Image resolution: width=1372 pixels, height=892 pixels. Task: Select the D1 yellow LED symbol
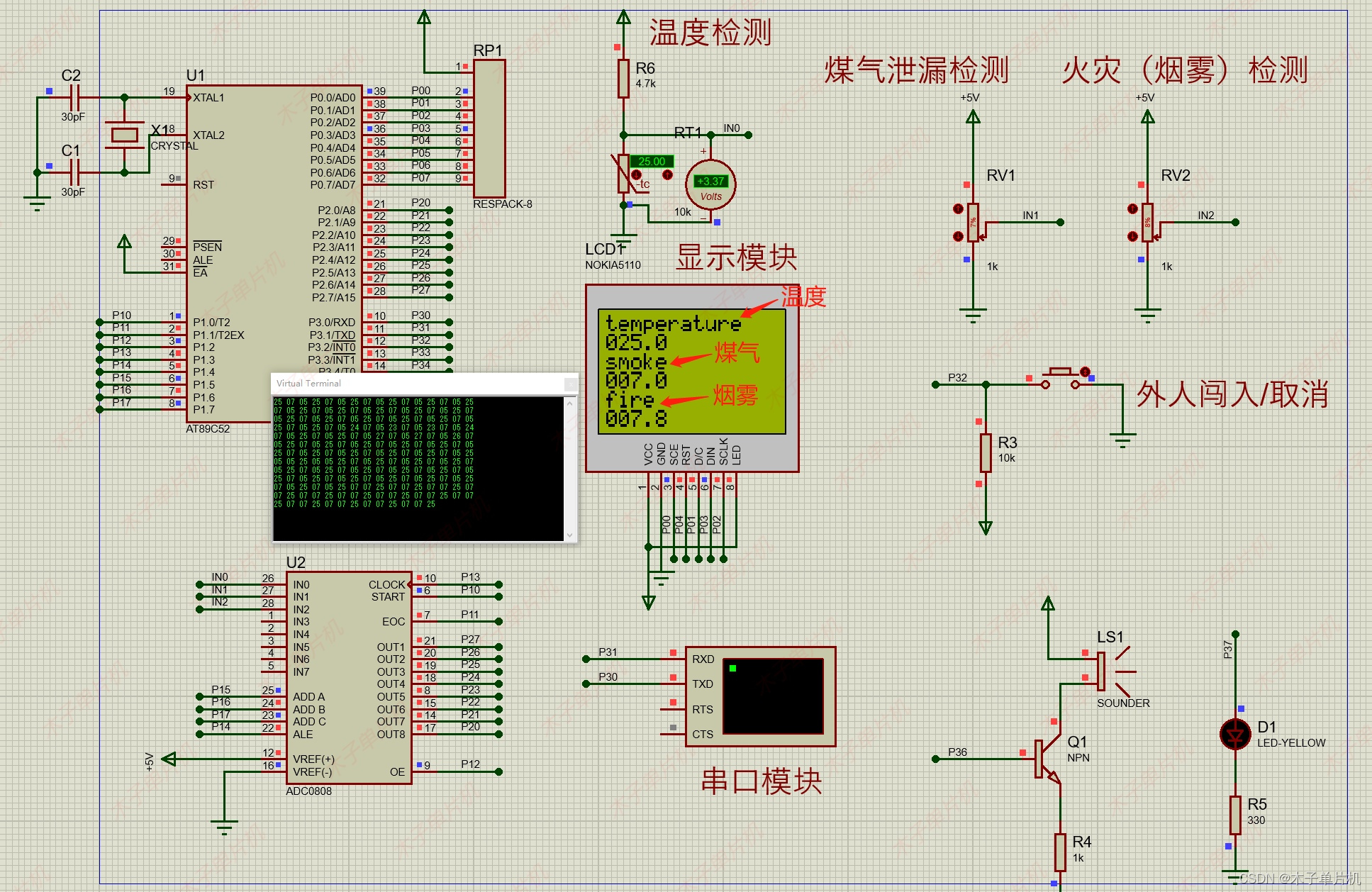[x=1234, y=735]
